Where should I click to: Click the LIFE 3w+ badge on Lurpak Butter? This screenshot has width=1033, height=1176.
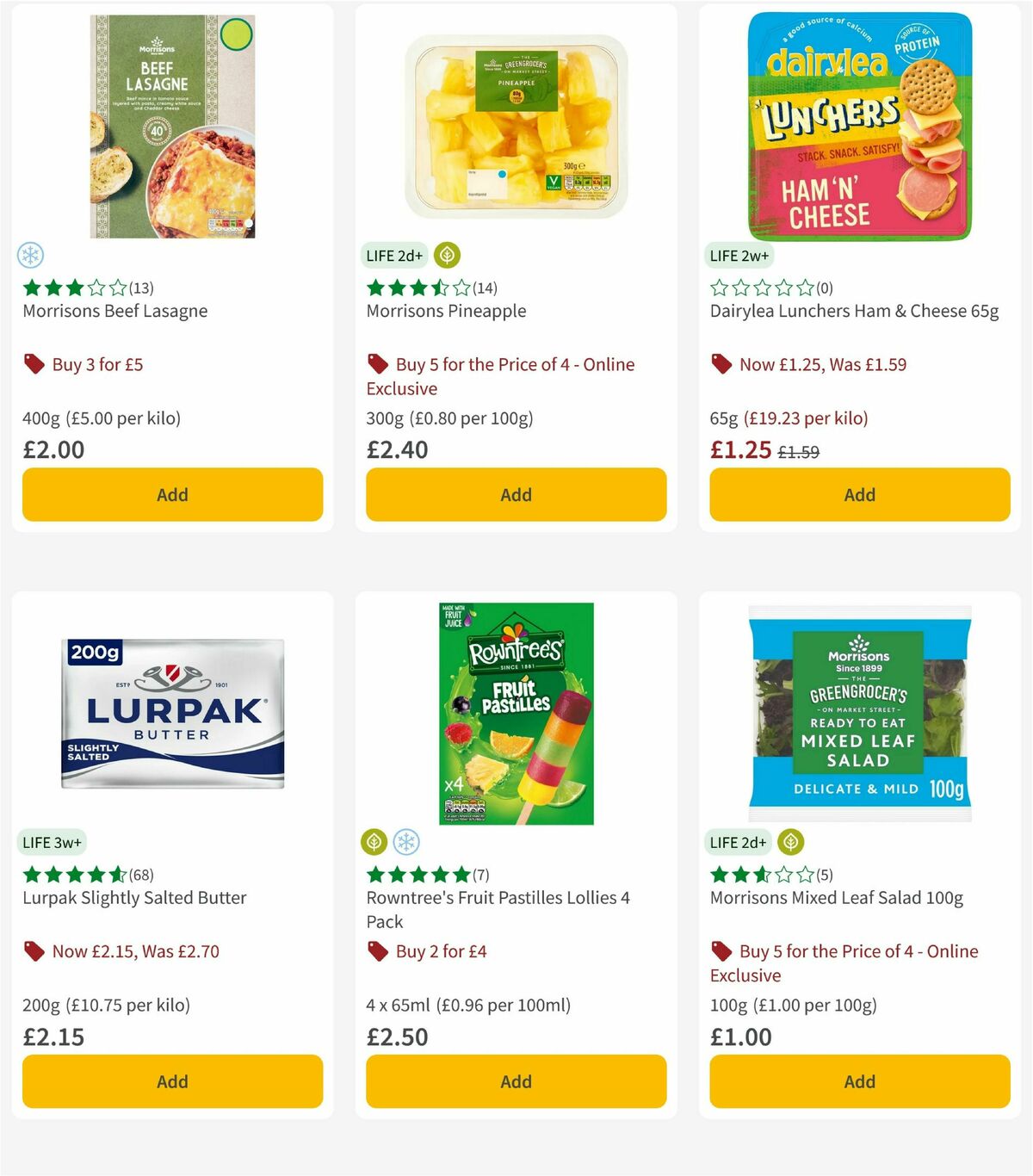pyautogui.click(x=52, y=843)
